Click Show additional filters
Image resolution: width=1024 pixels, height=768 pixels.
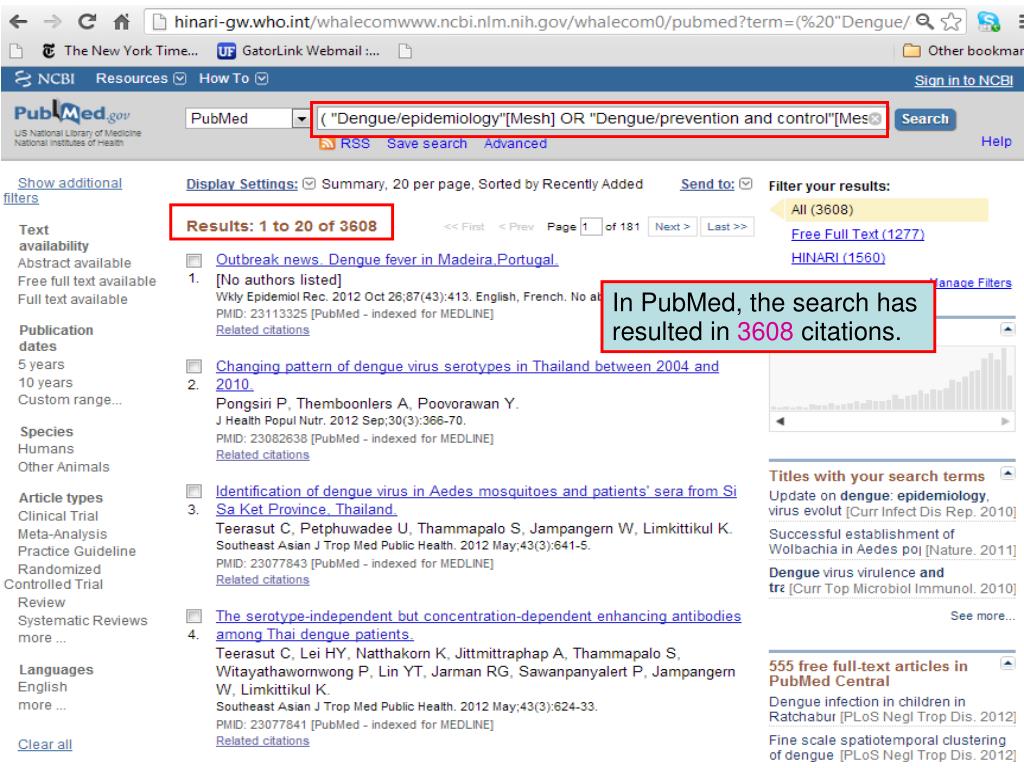(63, 191)
